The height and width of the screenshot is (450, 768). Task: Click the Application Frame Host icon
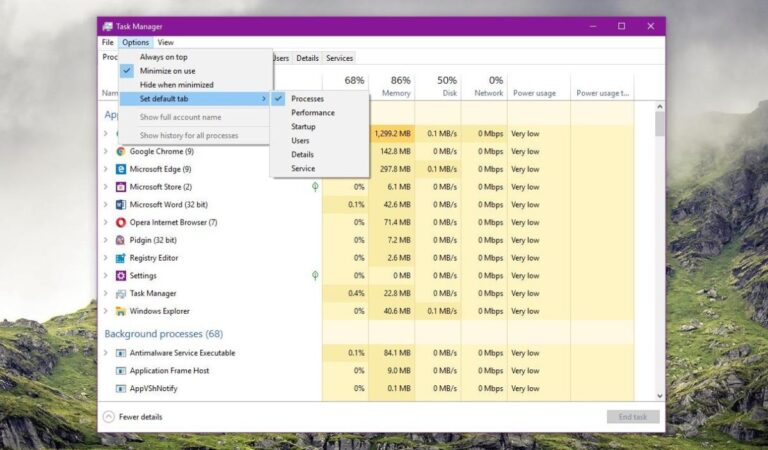click(x=120, y=371)
